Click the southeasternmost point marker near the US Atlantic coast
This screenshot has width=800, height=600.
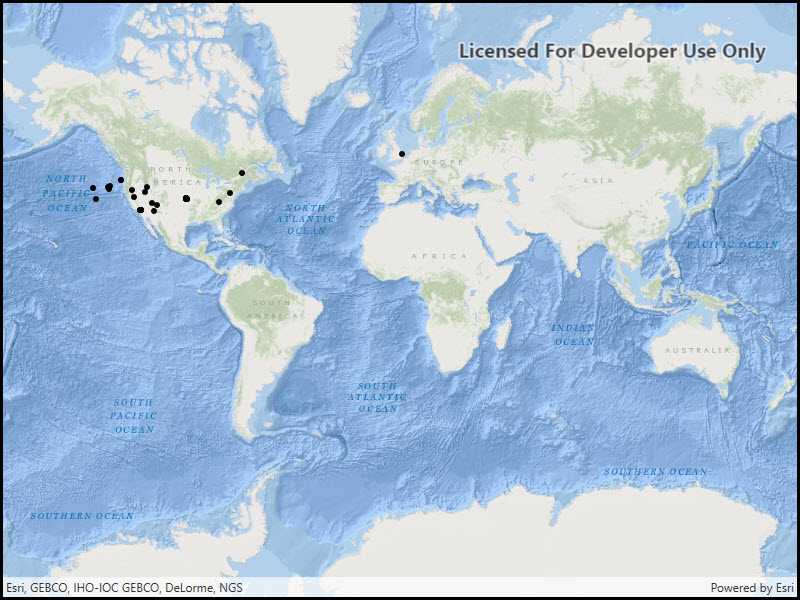(x=219, y=202)
